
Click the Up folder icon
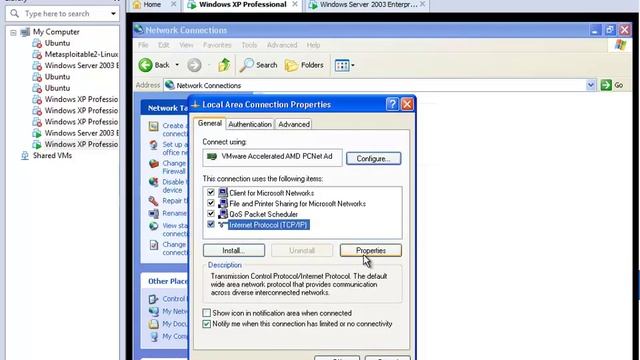pos(224,65)
